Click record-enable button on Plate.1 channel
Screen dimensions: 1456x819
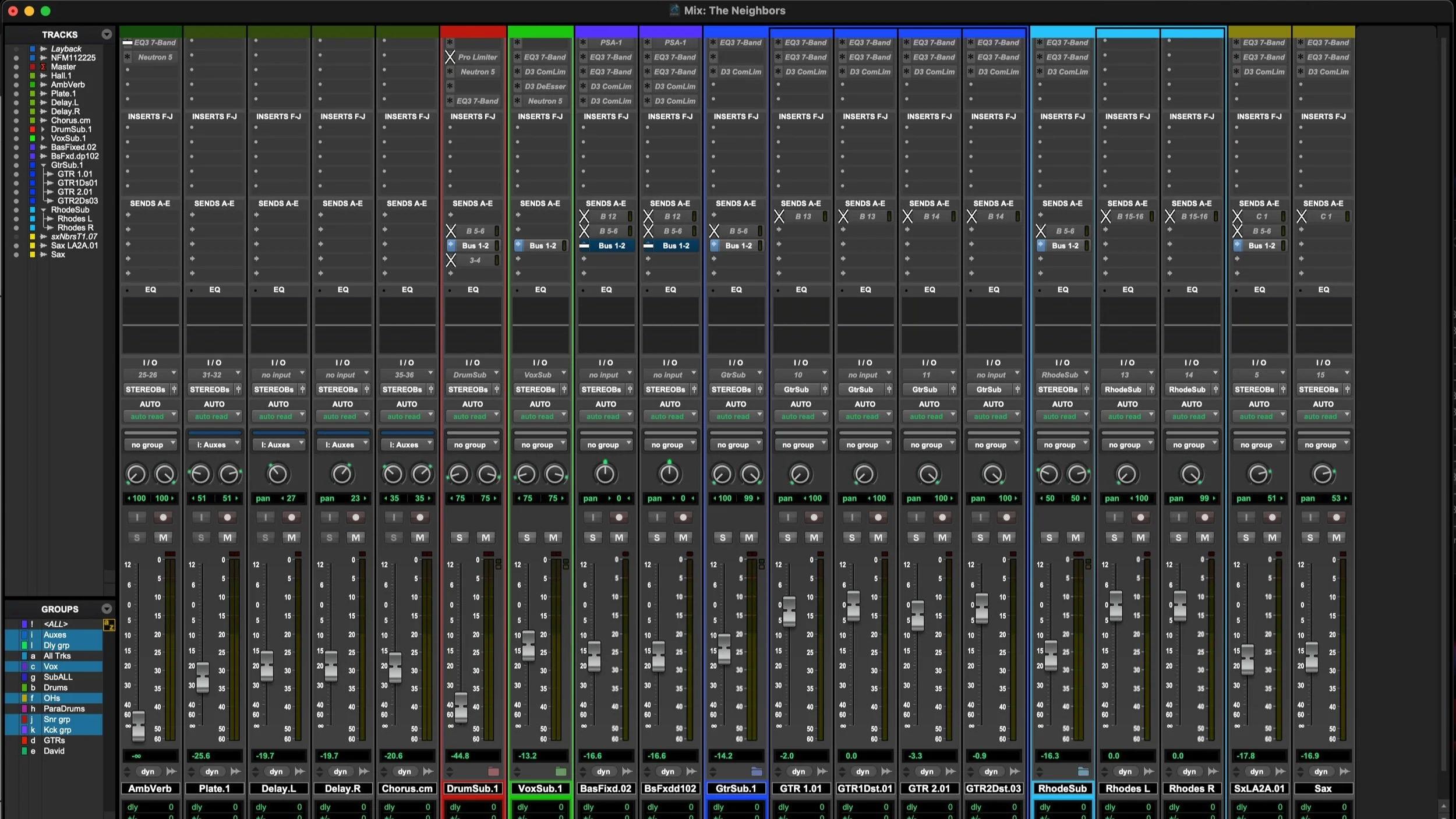coord(228,517)
